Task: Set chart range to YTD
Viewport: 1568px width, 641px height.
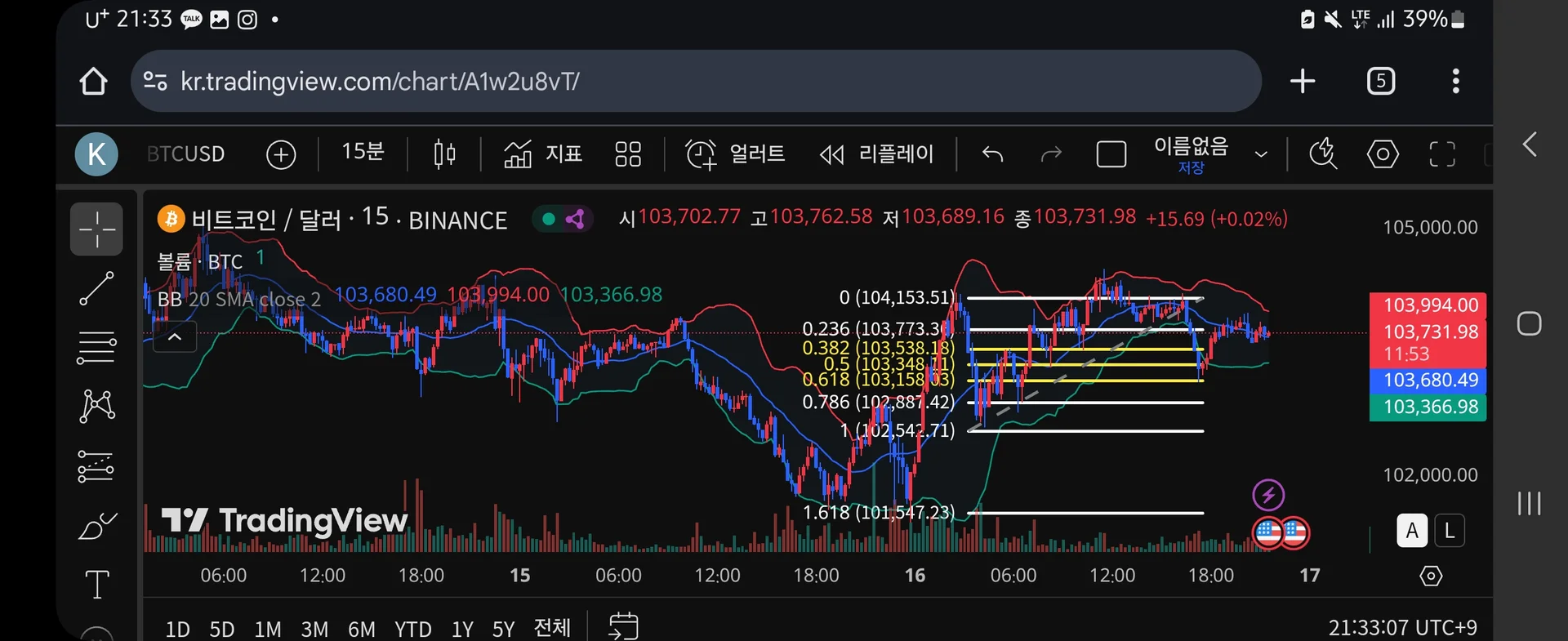Action: [412, 629]
